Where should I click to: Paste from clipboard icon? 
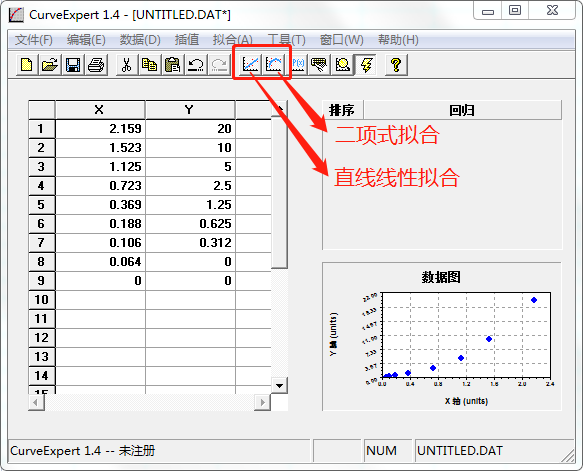click(173, 65)
